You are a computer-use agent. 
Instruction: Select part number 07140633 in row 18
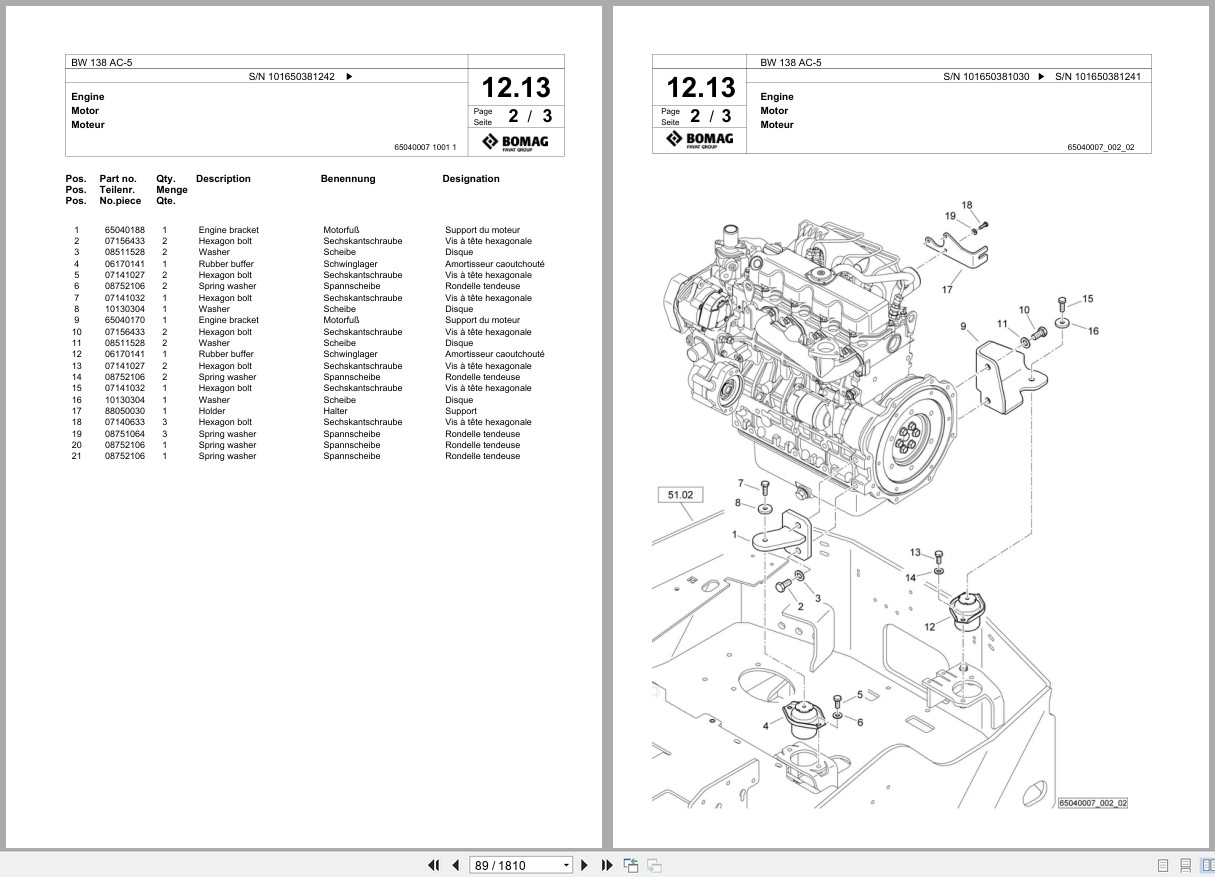124,422
